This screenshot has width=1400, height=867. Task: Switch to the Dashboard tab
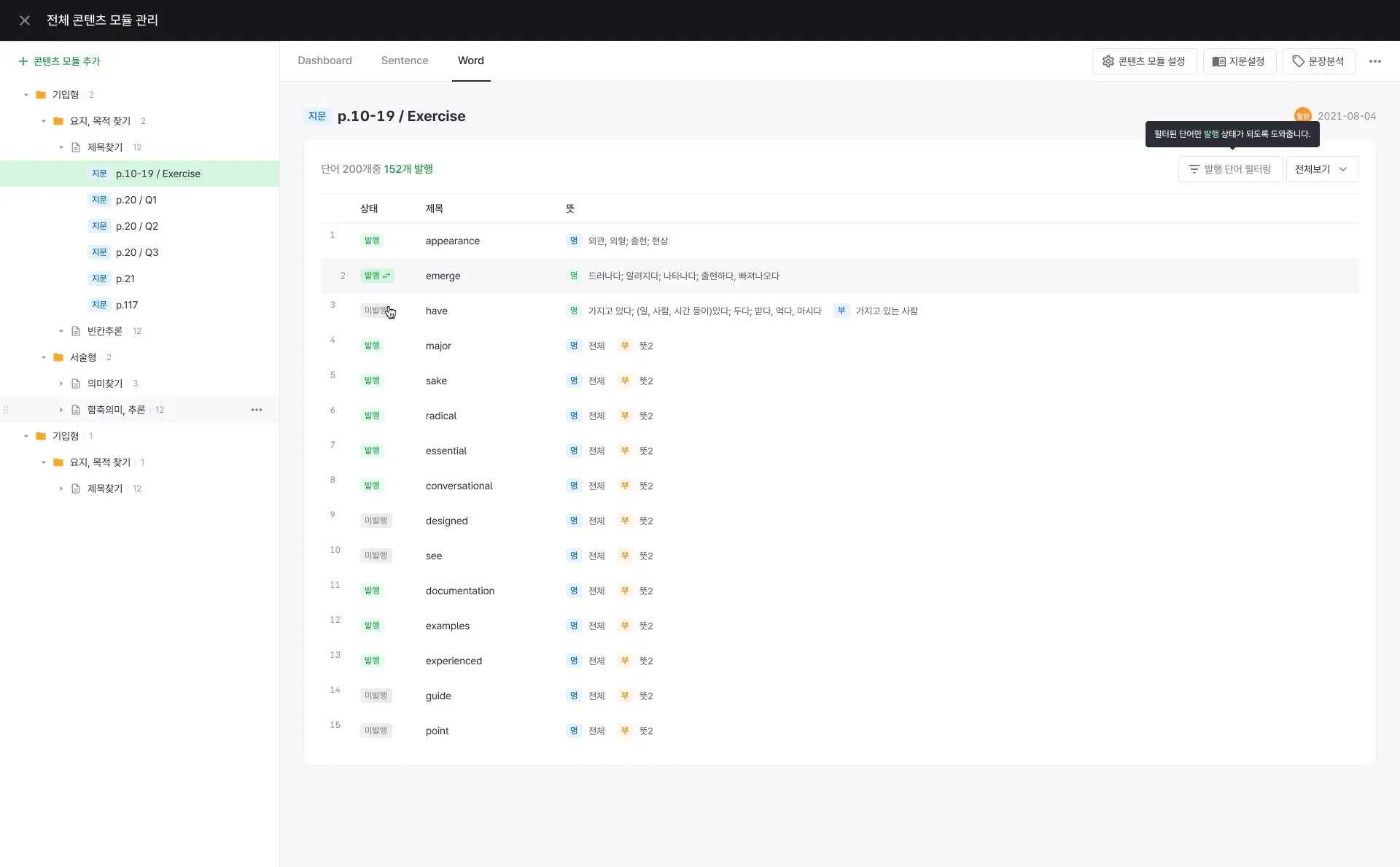324,61
